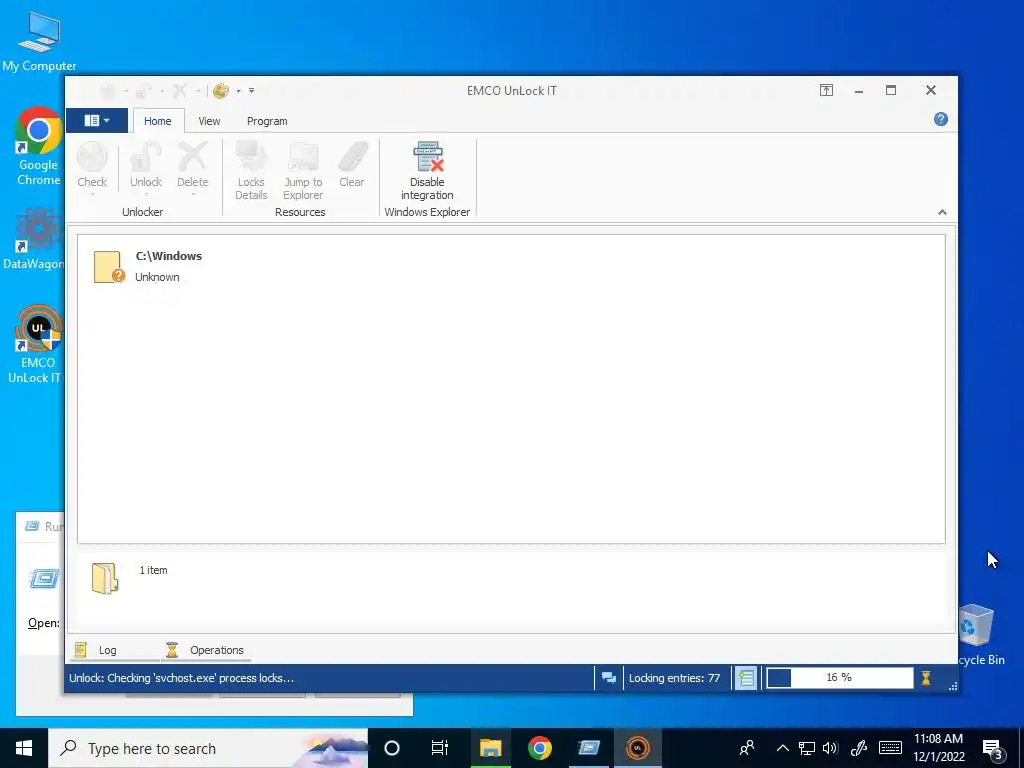Click the blue Help question mark icon

click(x=940, y=119)
